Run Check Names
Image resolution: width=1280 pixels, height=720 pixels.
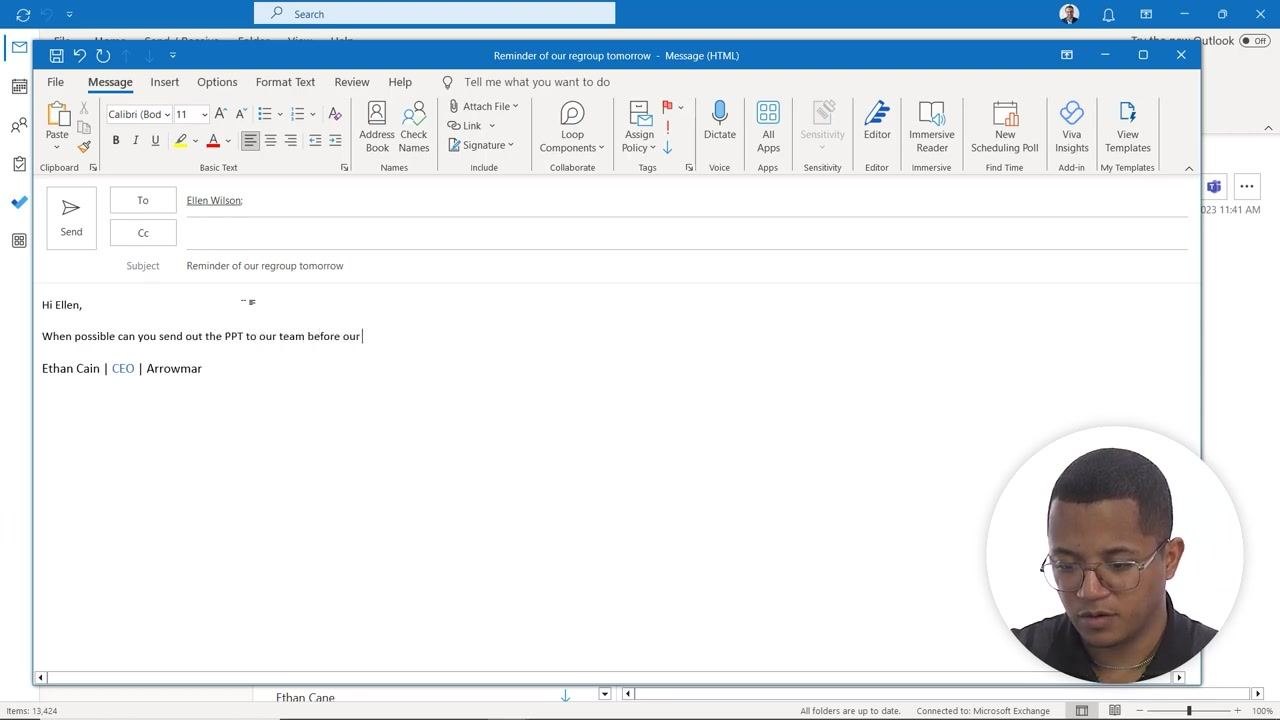[x=414, y=127]
